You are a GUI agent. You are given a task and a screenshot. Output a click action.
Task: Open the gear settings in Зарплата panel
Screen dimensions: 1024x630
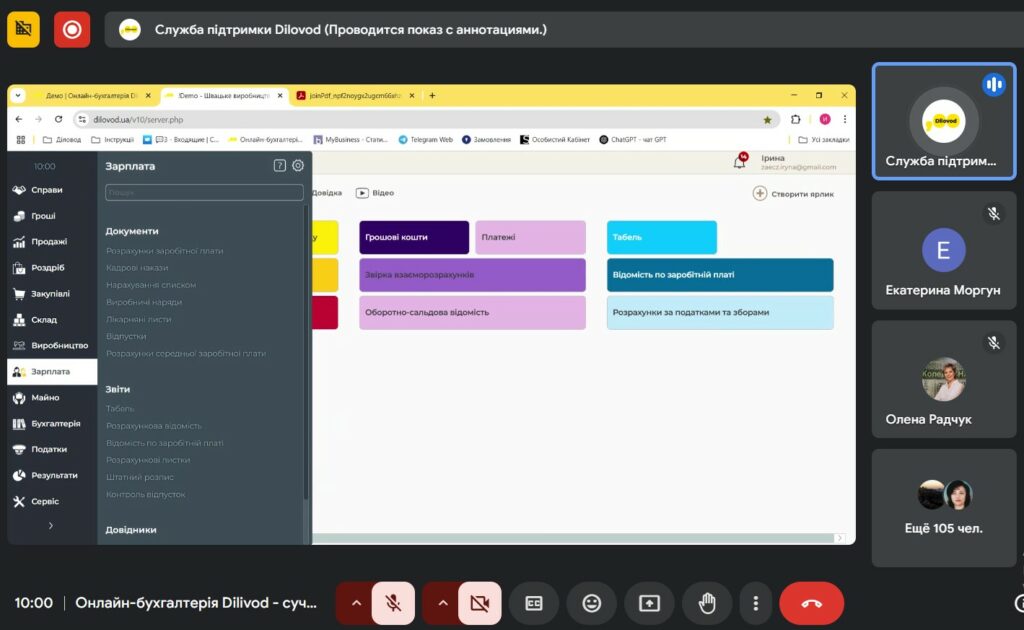pos(298,166)
